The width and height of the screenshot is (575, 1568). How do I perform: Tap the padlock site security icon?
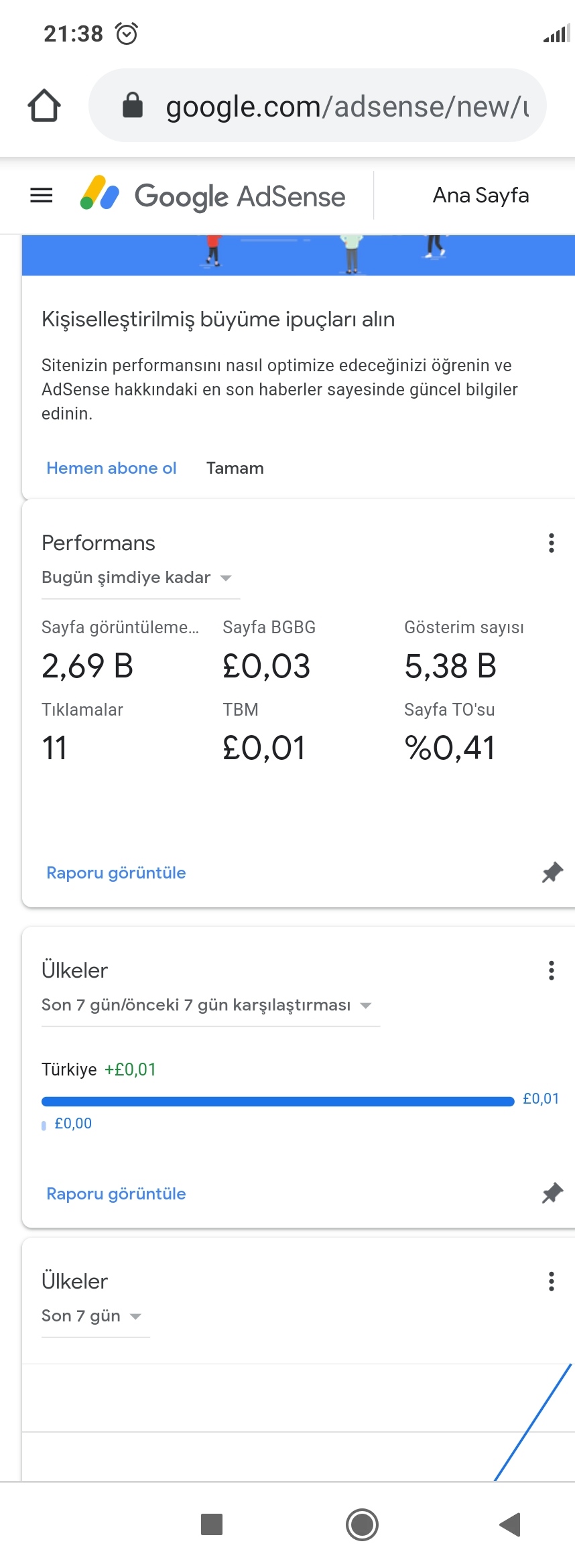[x=133, y=105]
